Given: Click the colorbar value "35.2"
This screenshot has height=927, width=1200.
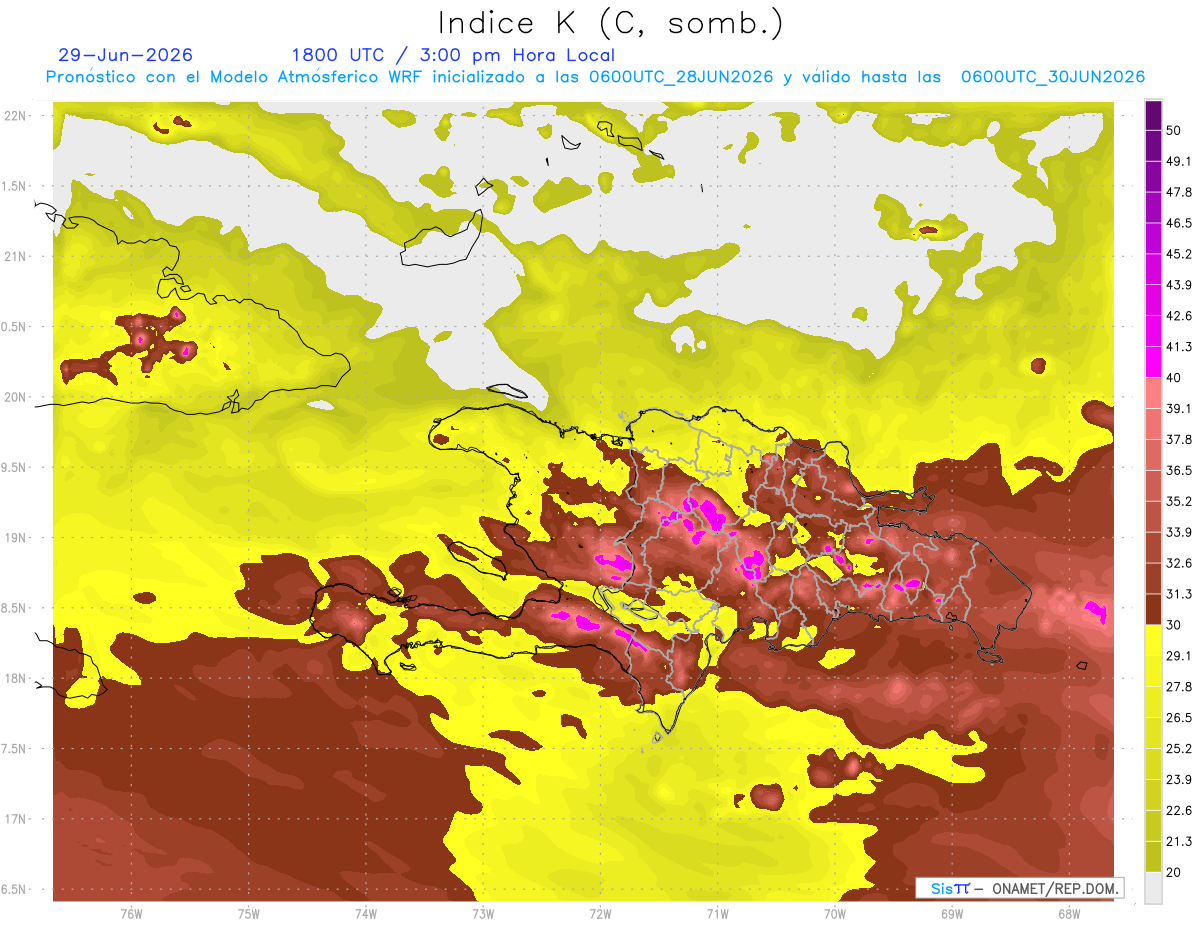Looking at the screenshot, I should click(x=1179, y=501).
